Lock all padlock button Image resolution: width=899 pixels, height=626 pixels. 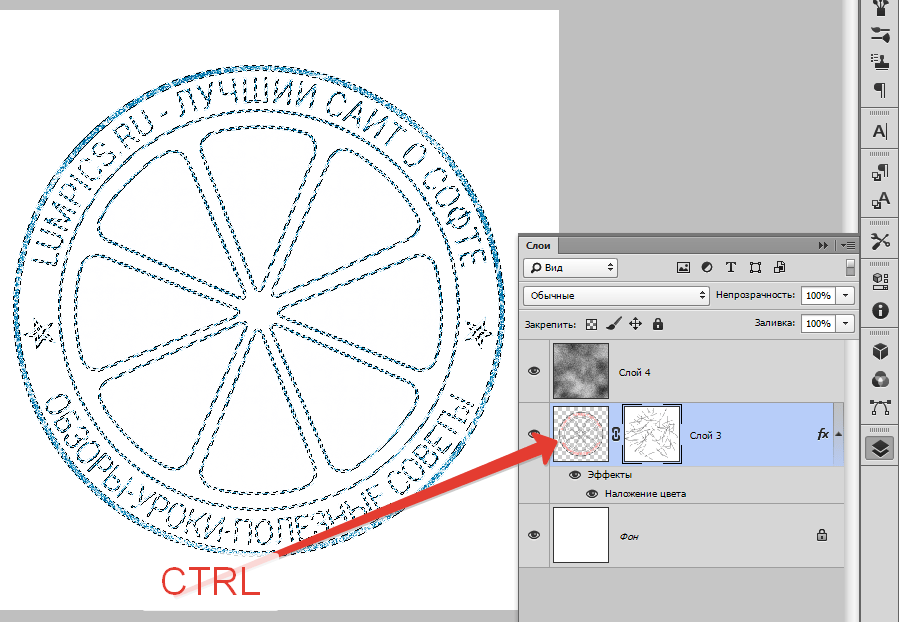click(x=658, y=324)
